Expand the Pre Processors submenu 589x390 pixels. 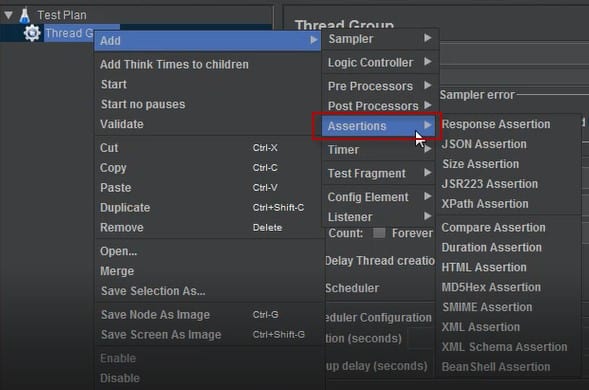pyautogui.click(x=380, y=86)
